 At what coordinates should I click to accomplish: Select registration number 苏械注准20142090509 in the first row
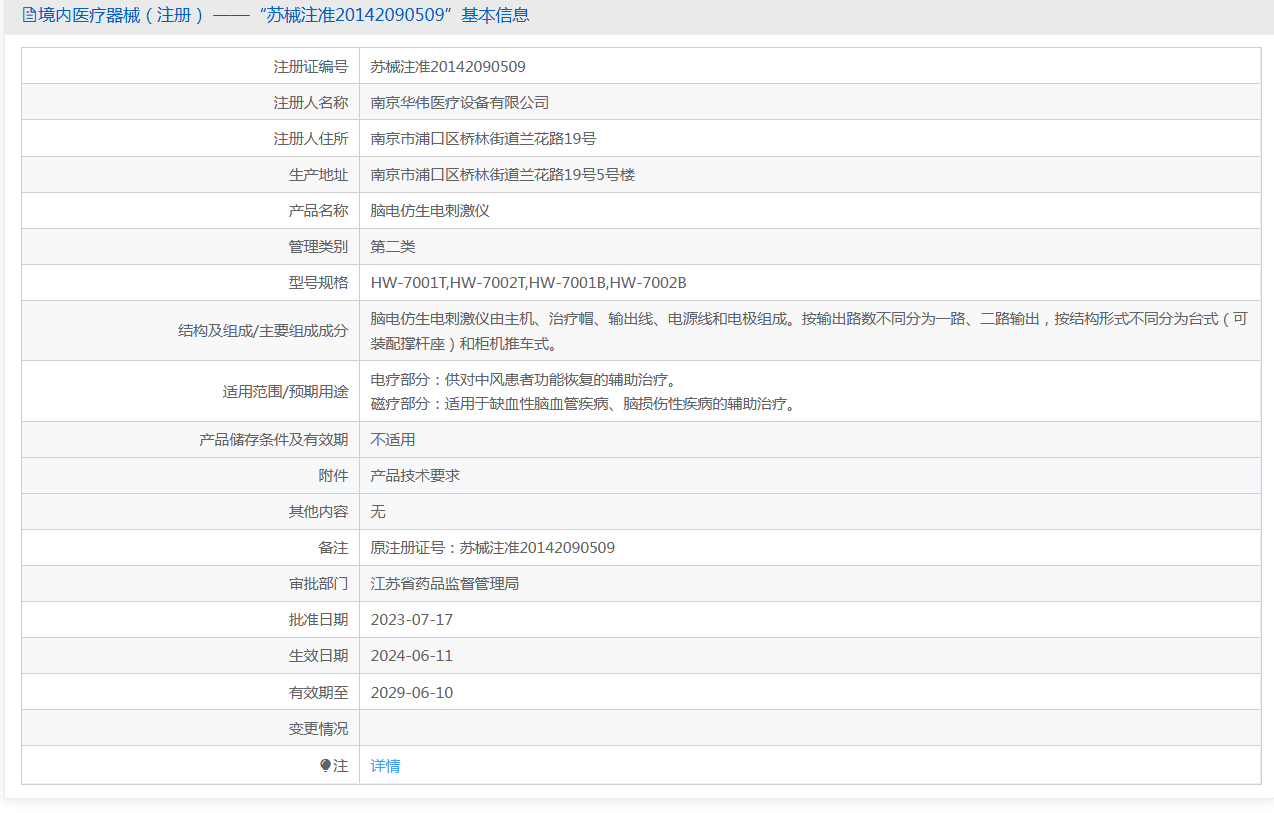coord(448,67)
